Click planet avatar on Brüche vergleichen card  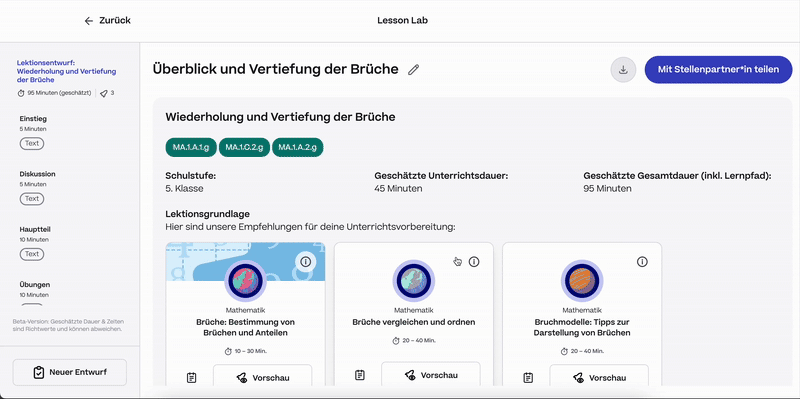click(414, 281)
